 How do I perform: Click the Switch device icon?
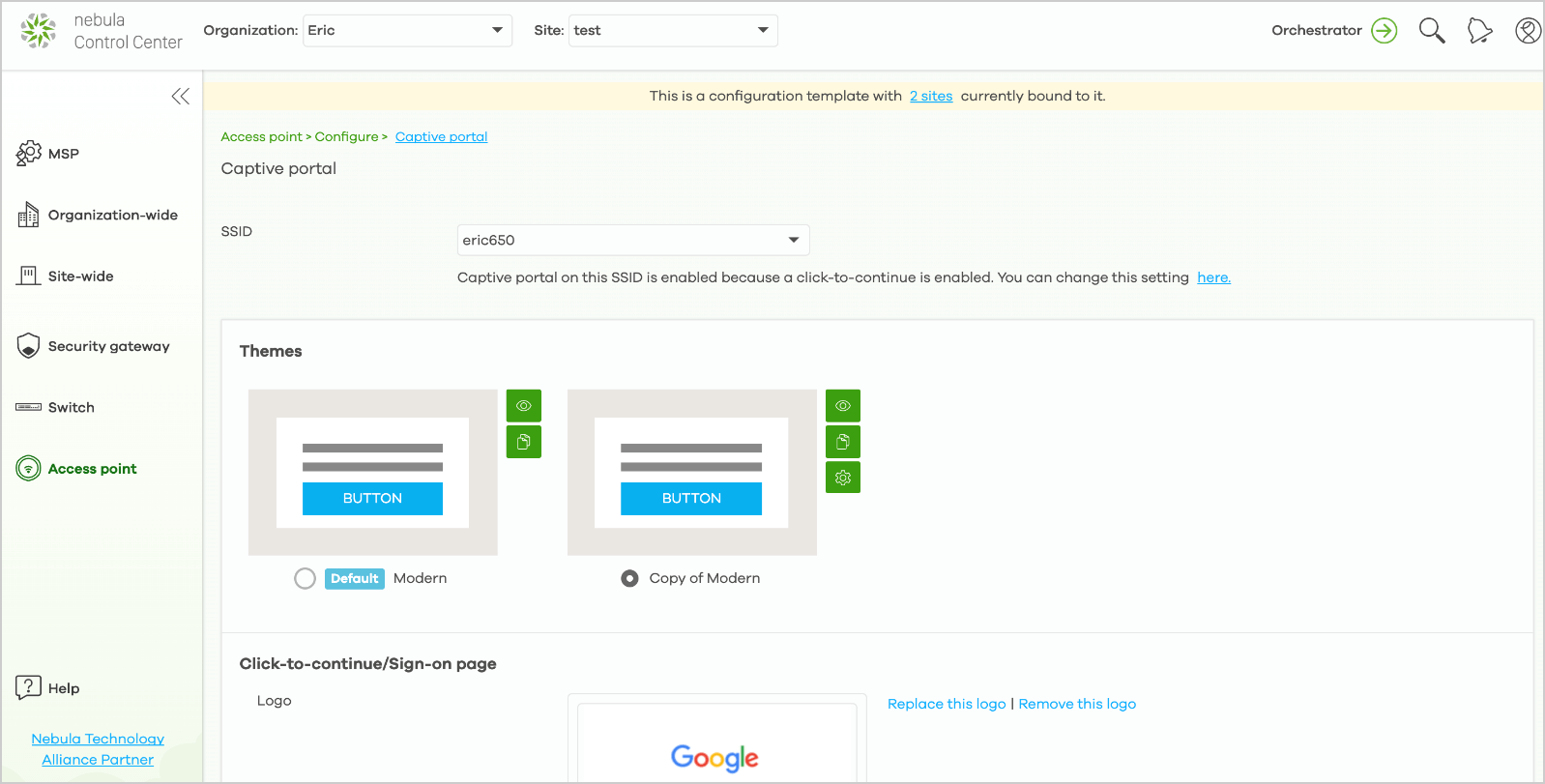pos(29,407)
